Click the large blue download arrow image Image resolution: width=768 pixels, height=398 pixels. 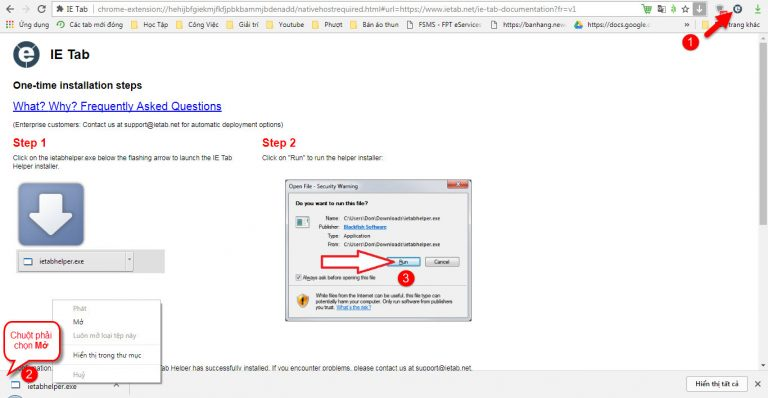pyautogui.click(x=51, y=214)
